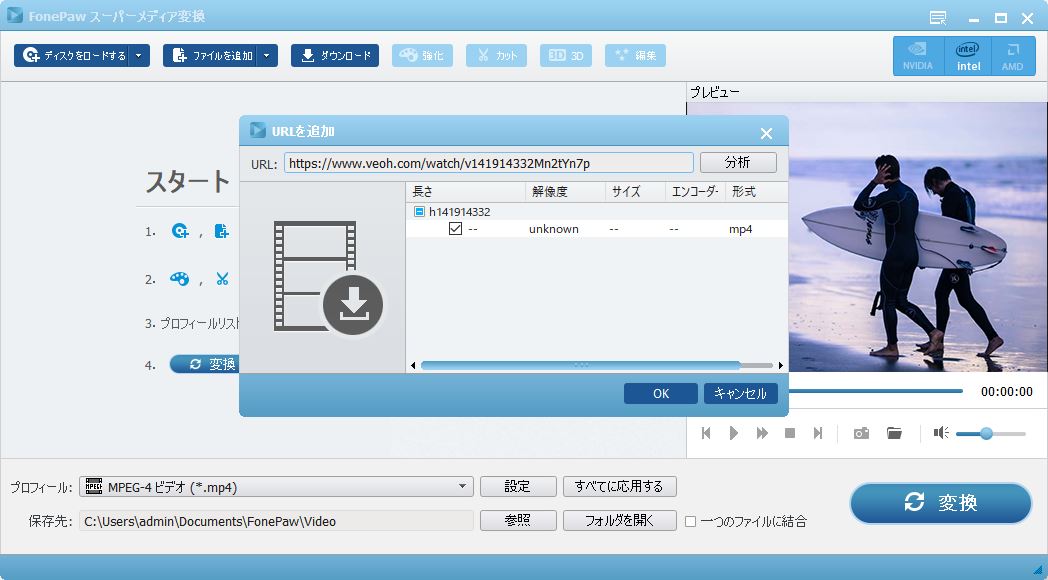This screenshot has width=1048, height=580.
Task: Click the 3D toolbar button
Action: click(x=565, y=55)
